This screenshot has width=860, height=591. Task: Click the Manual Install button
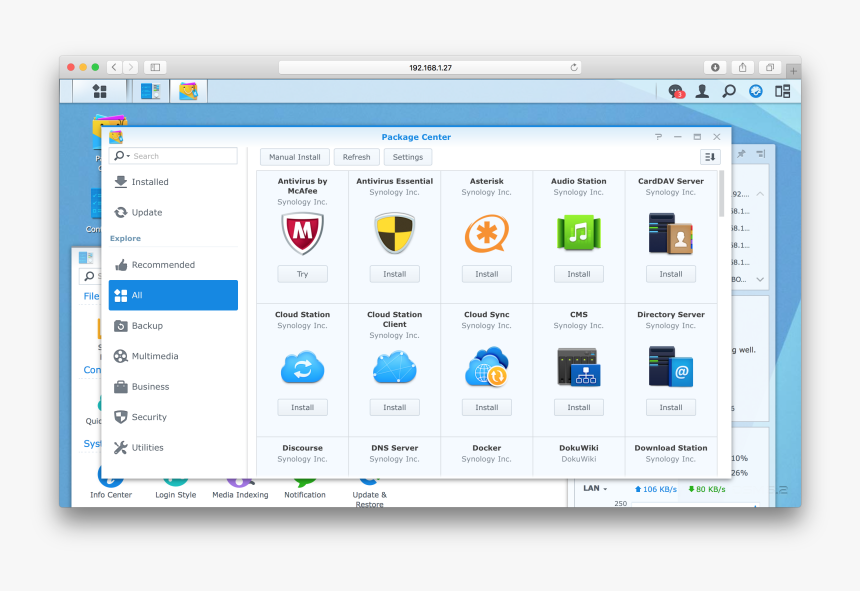(x=295, y=157)
